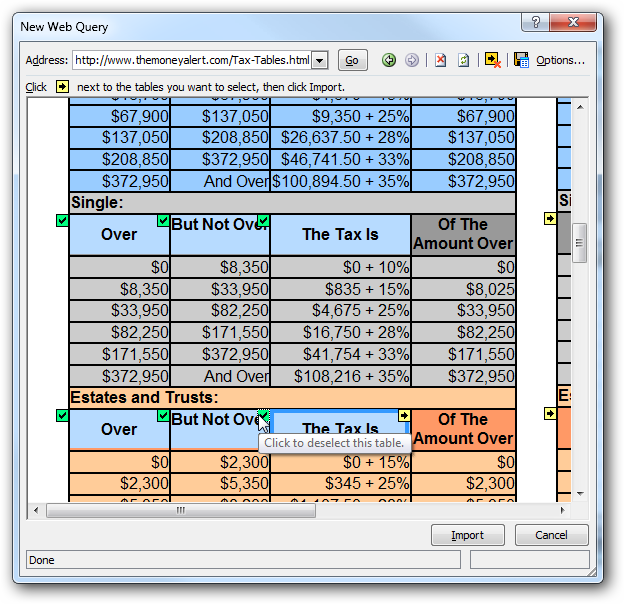Click the '$0 + 10%' cell
Screen dimensions: 624x604
(x=340, y=267)
